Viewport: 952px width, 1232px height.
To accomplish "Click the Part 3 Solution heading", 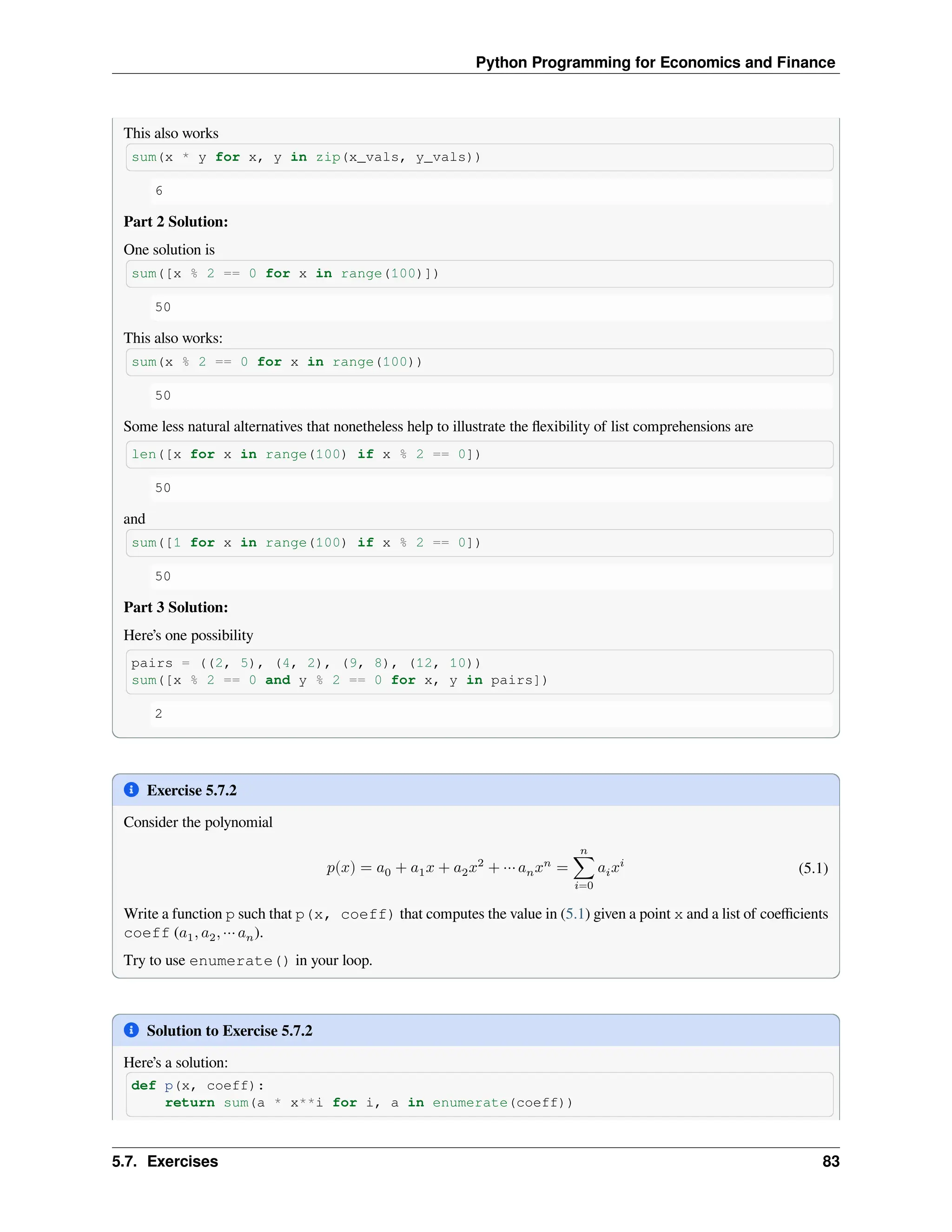I will point(176,607).
